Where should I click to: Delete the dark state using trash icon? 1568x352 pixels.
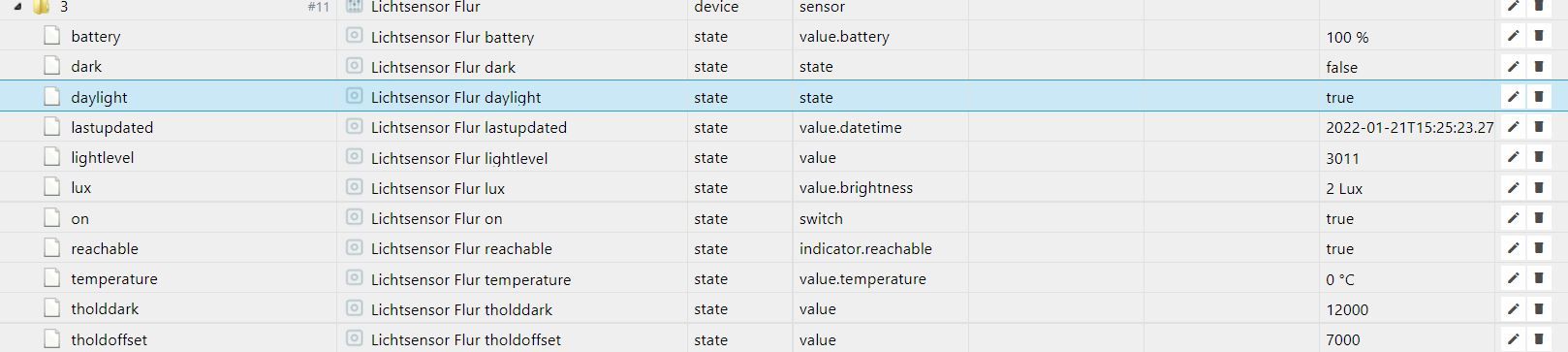tap(1539, 67)
